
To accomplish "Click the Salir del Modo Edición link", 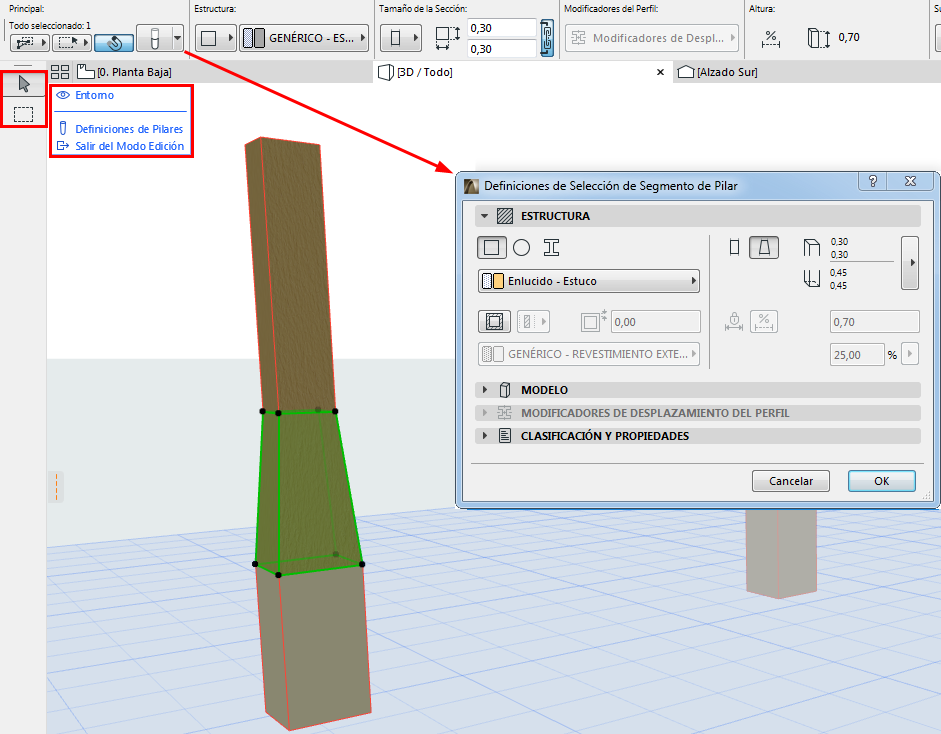I will click(129, 146).
